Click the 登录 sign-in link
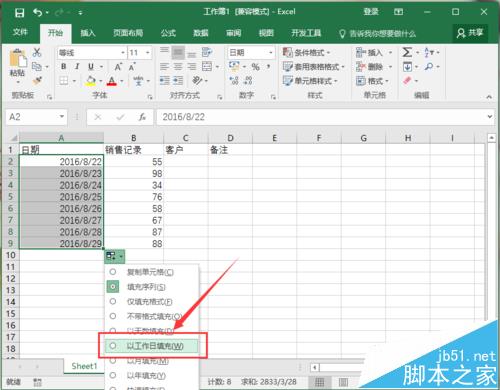 (371, 12)
